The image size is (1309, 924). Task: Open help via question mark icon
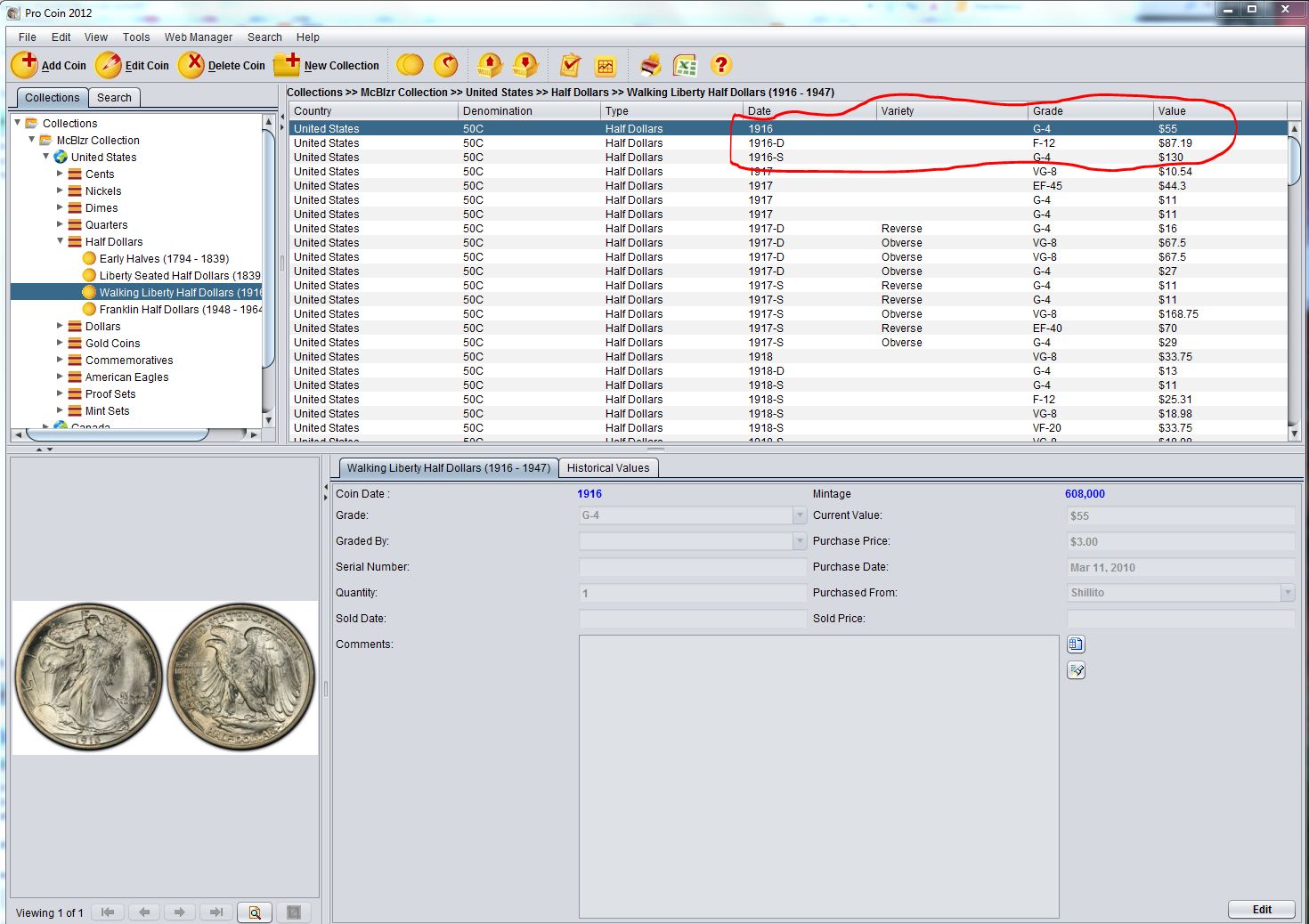tap(721, 65)
